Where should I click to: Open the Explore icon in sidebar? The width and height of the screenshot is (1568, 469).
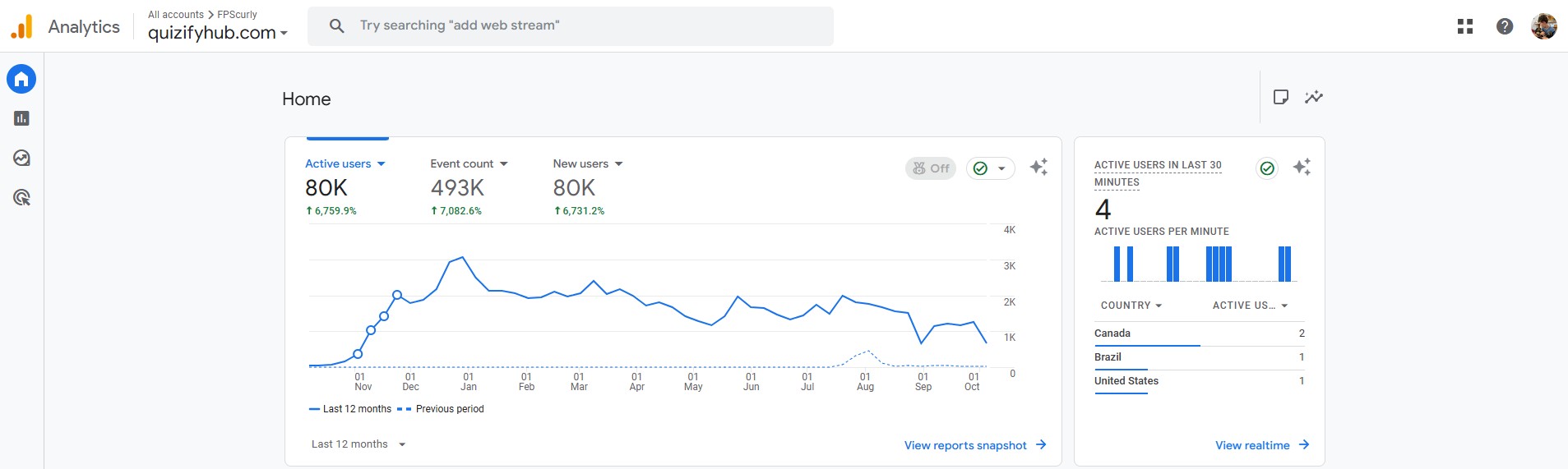tap(21, 158)
